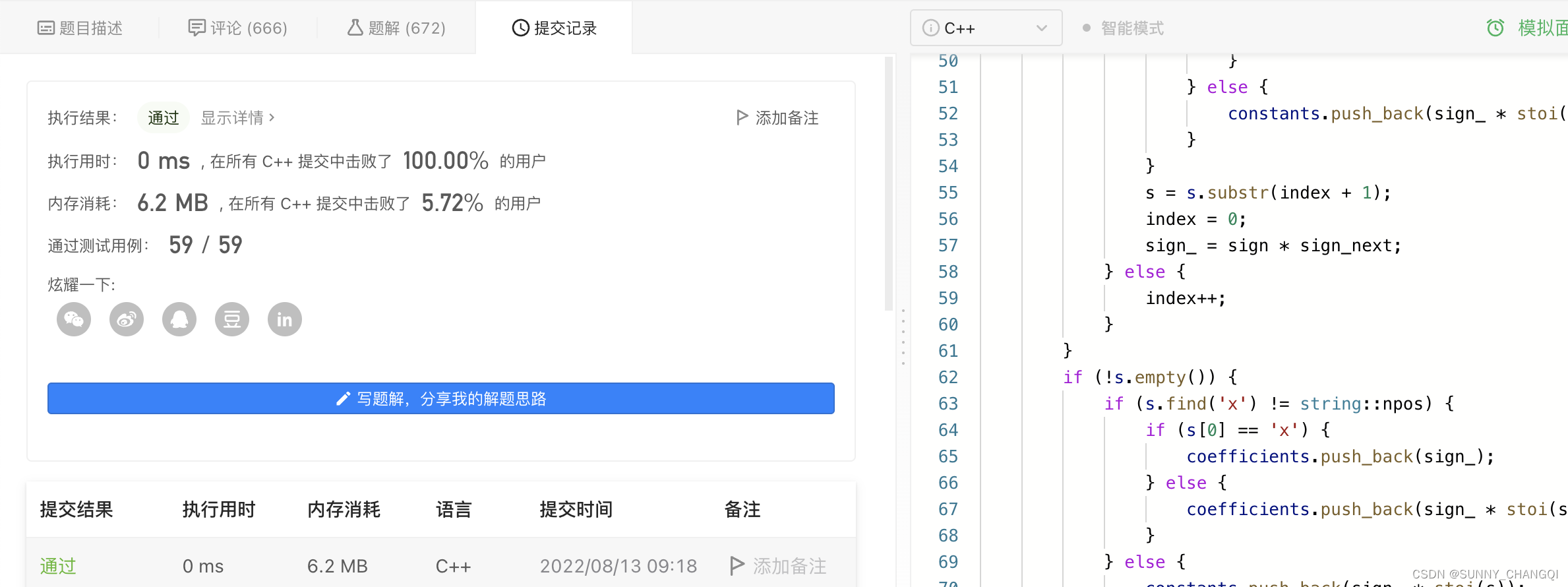Click code line 'index = 0;'

[x=1196, y=219]
